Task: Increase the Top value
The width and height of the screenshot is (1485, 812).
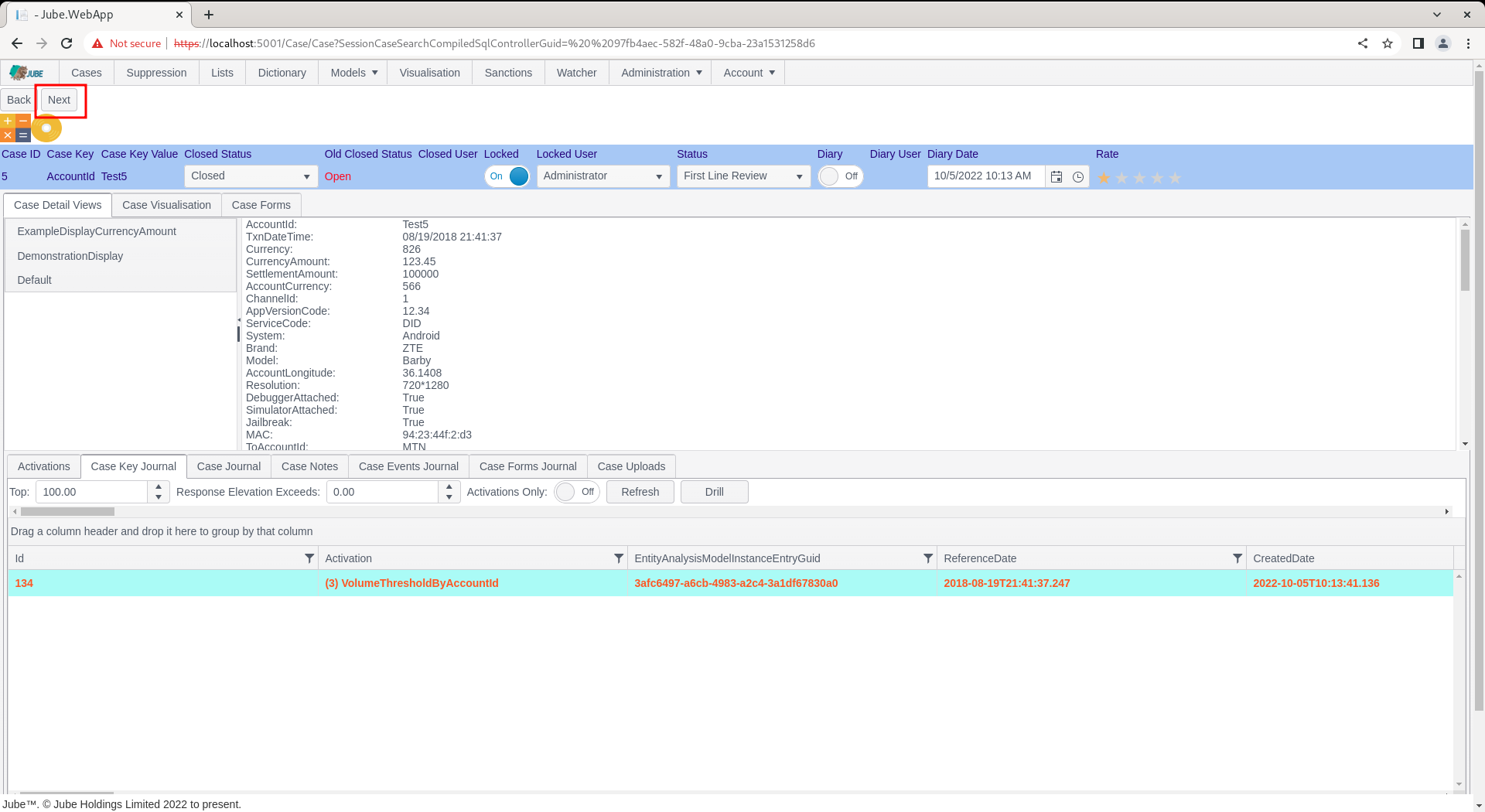Action: click(x=159, y=486)
